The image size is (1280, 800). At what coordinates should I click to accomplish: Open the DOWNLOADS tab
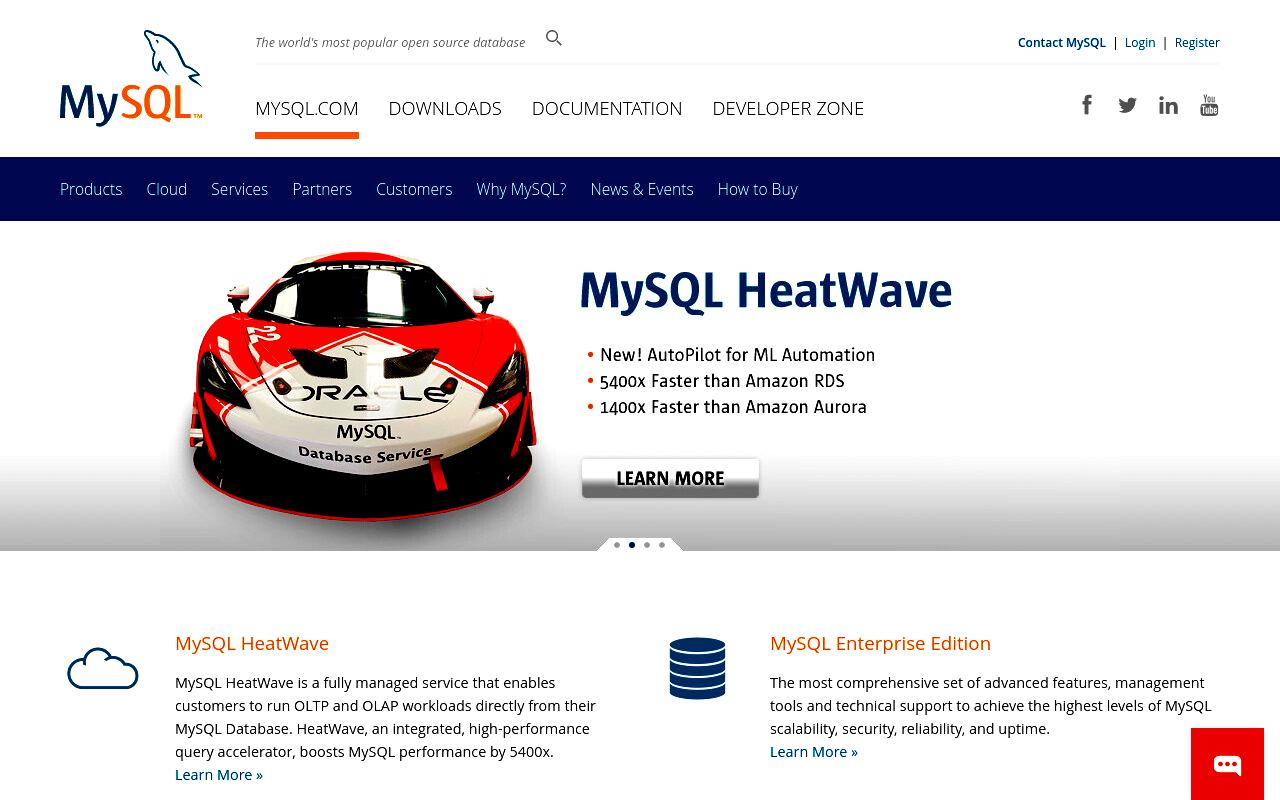coord(445,108)
